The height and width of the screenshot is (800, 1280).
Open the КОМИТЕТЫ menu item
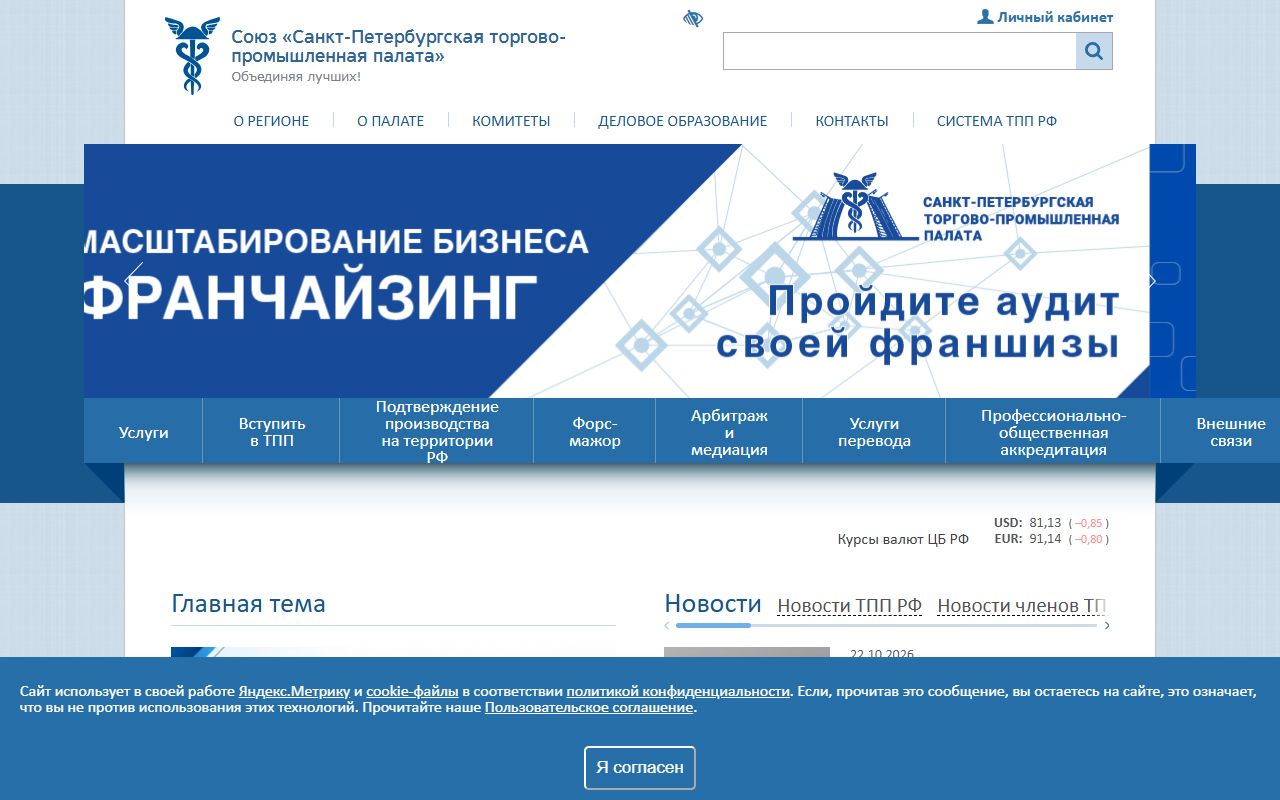click(511, 121)
